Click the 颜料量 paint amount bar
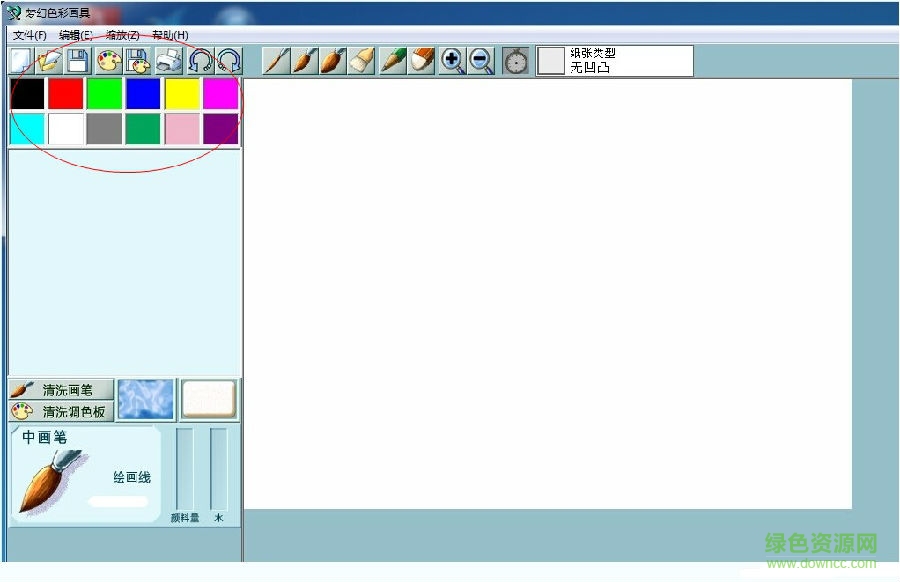This screenshot has width=900, height=582. pyautogui.click(x=185, y=469)
